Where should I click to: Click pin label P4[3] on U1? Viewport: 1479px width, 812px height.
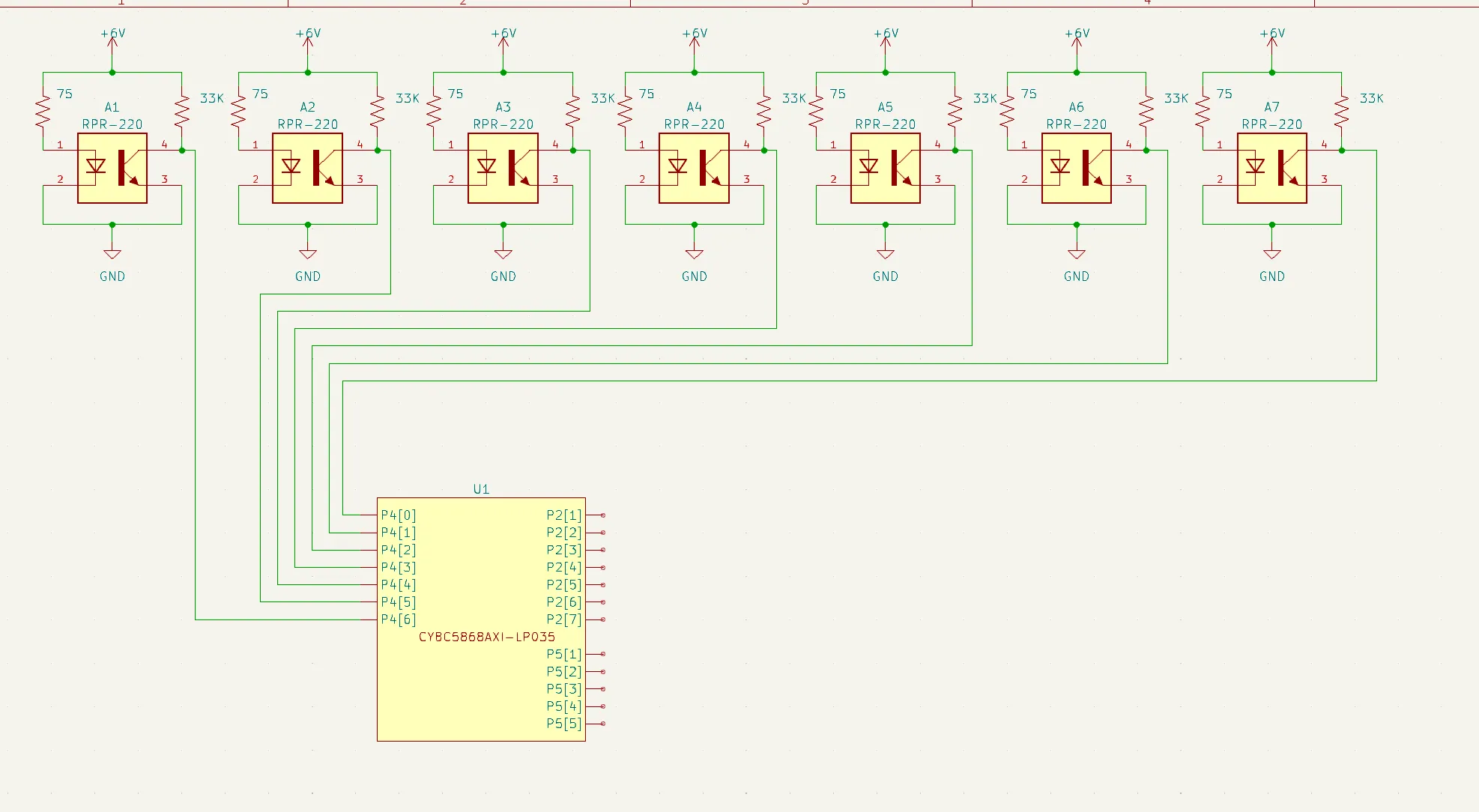398,568
